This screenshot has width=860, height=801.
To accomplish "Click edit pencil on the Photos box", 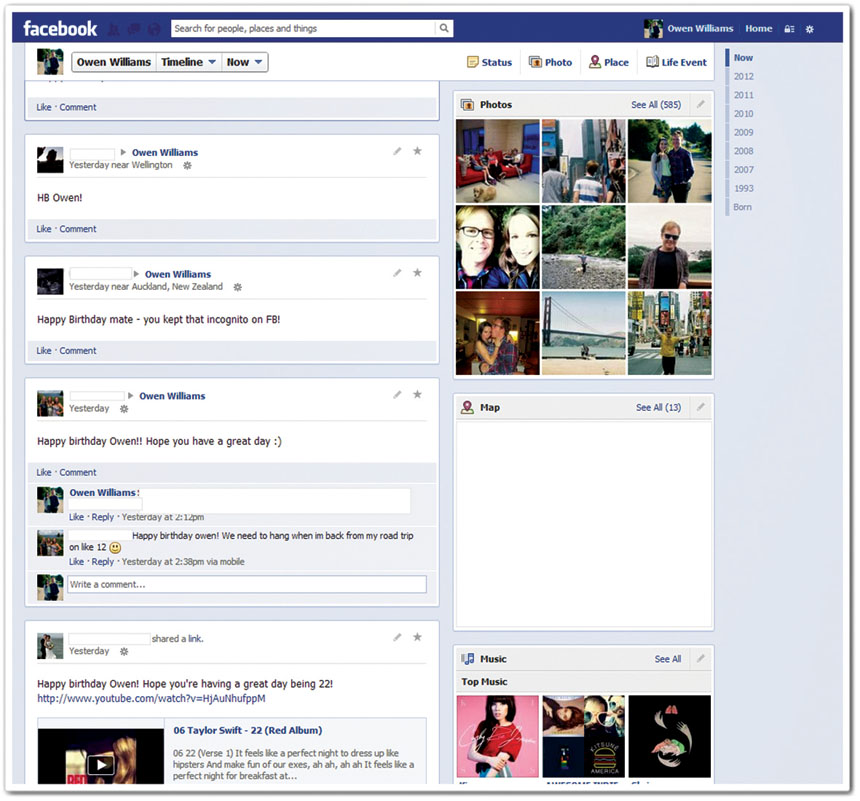I will (701, 104).
